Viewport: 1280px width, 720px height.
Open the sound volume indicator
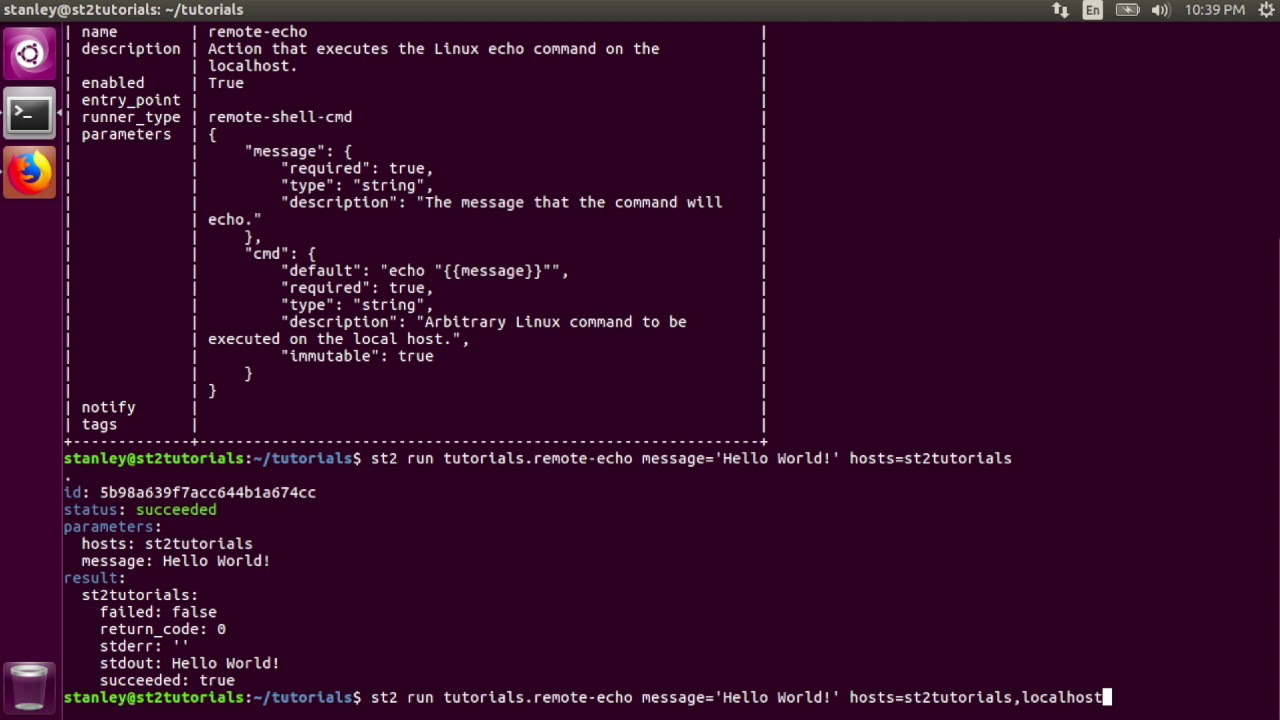[1160, 10]
